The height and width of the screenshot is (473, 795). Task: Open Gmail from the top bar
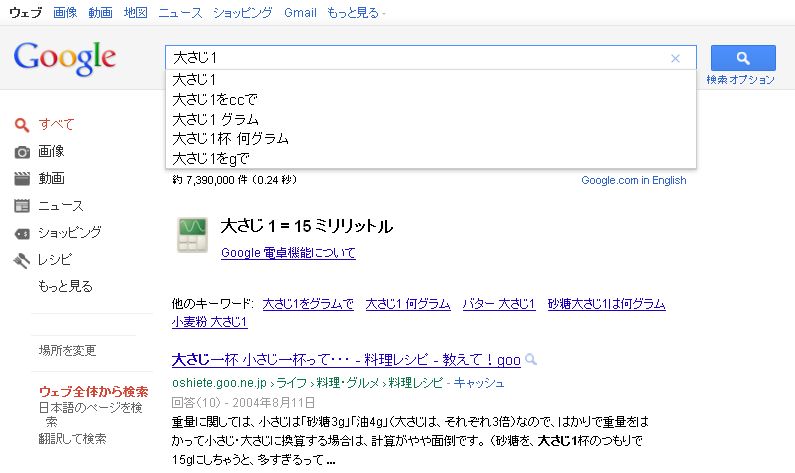click(300, 13)
